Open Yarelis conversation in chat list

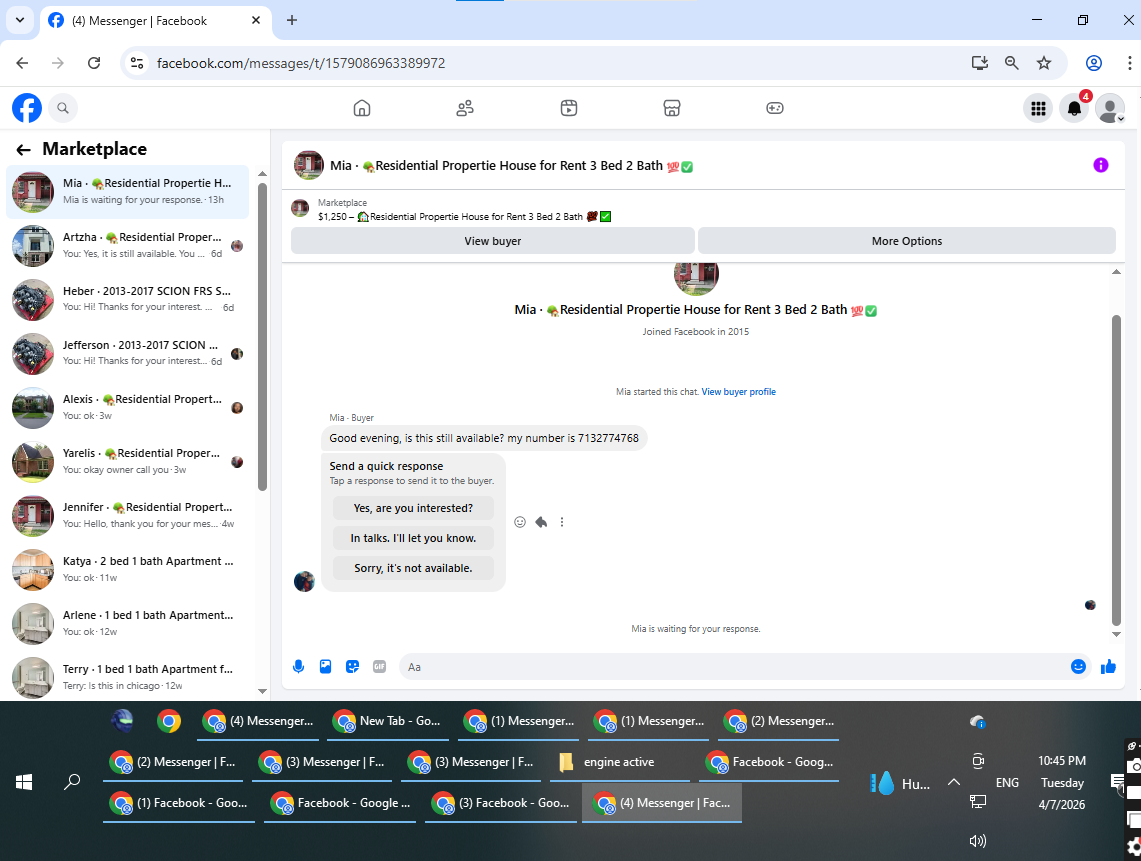click(127, 461)
